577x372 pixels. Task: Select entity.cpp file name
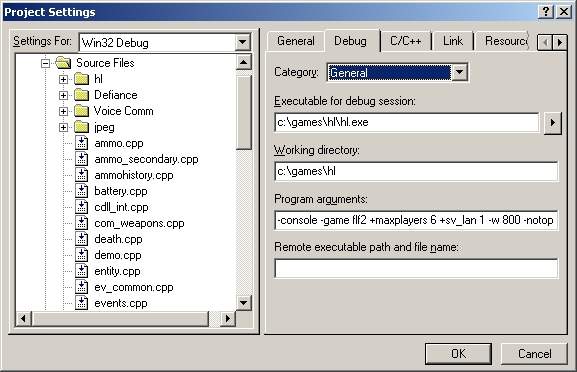117,271
